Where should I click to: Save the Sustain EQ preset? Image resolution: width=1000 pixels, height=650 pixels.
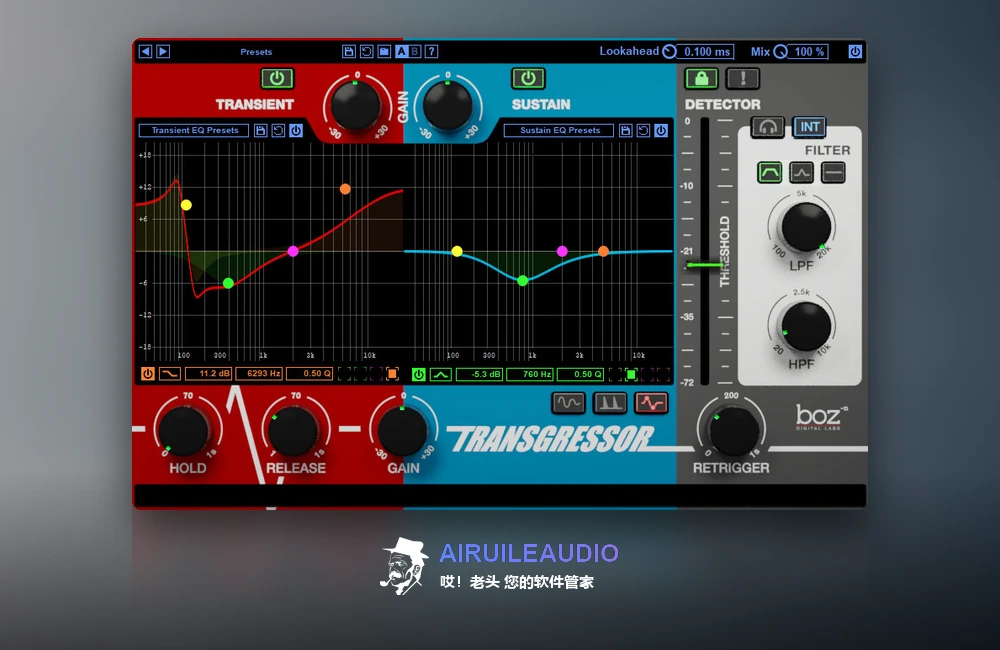pyautogui.click(x=626, y=130)
